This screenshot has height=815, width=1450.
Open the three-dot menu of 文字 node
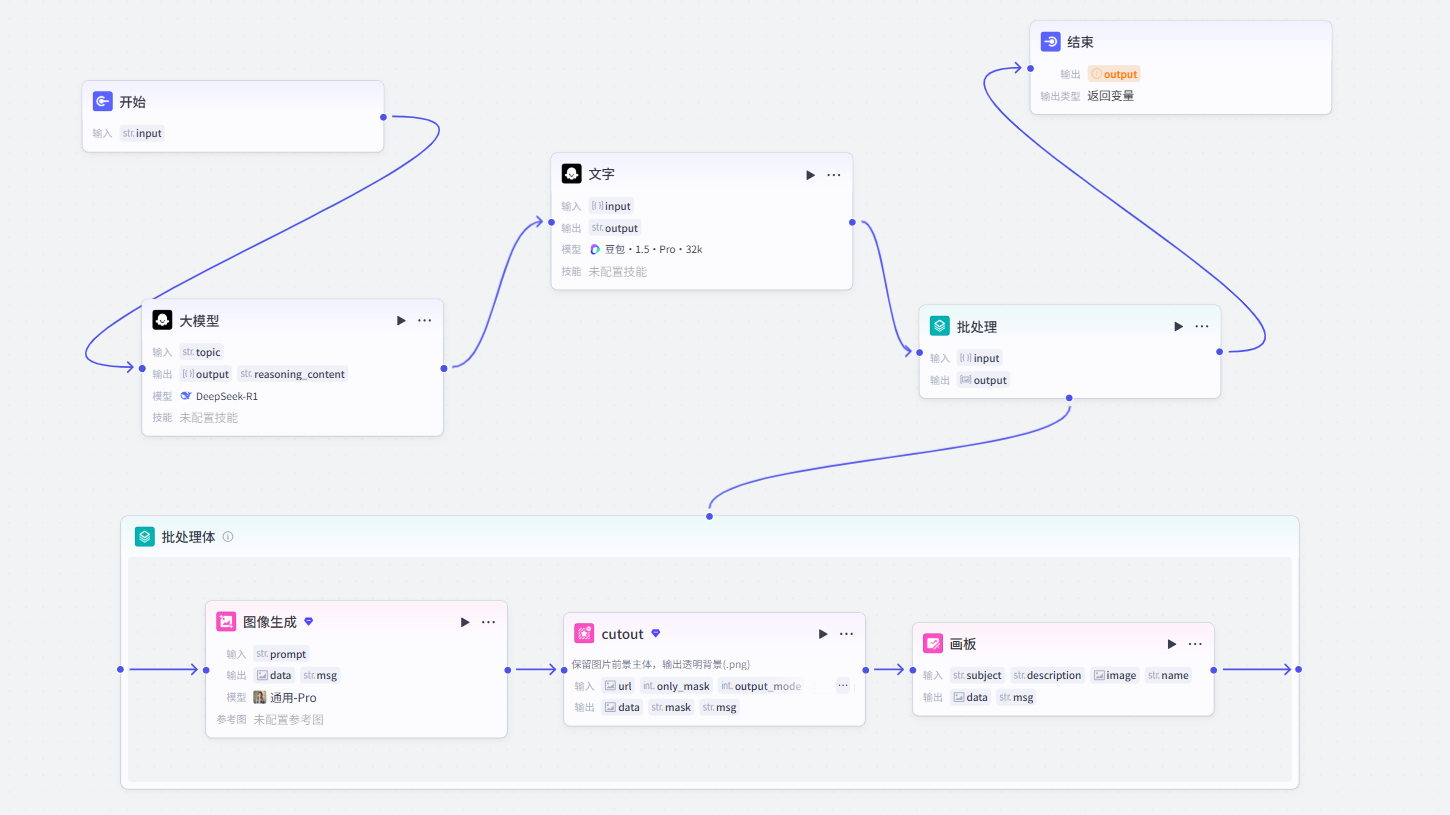click(834, 175)
